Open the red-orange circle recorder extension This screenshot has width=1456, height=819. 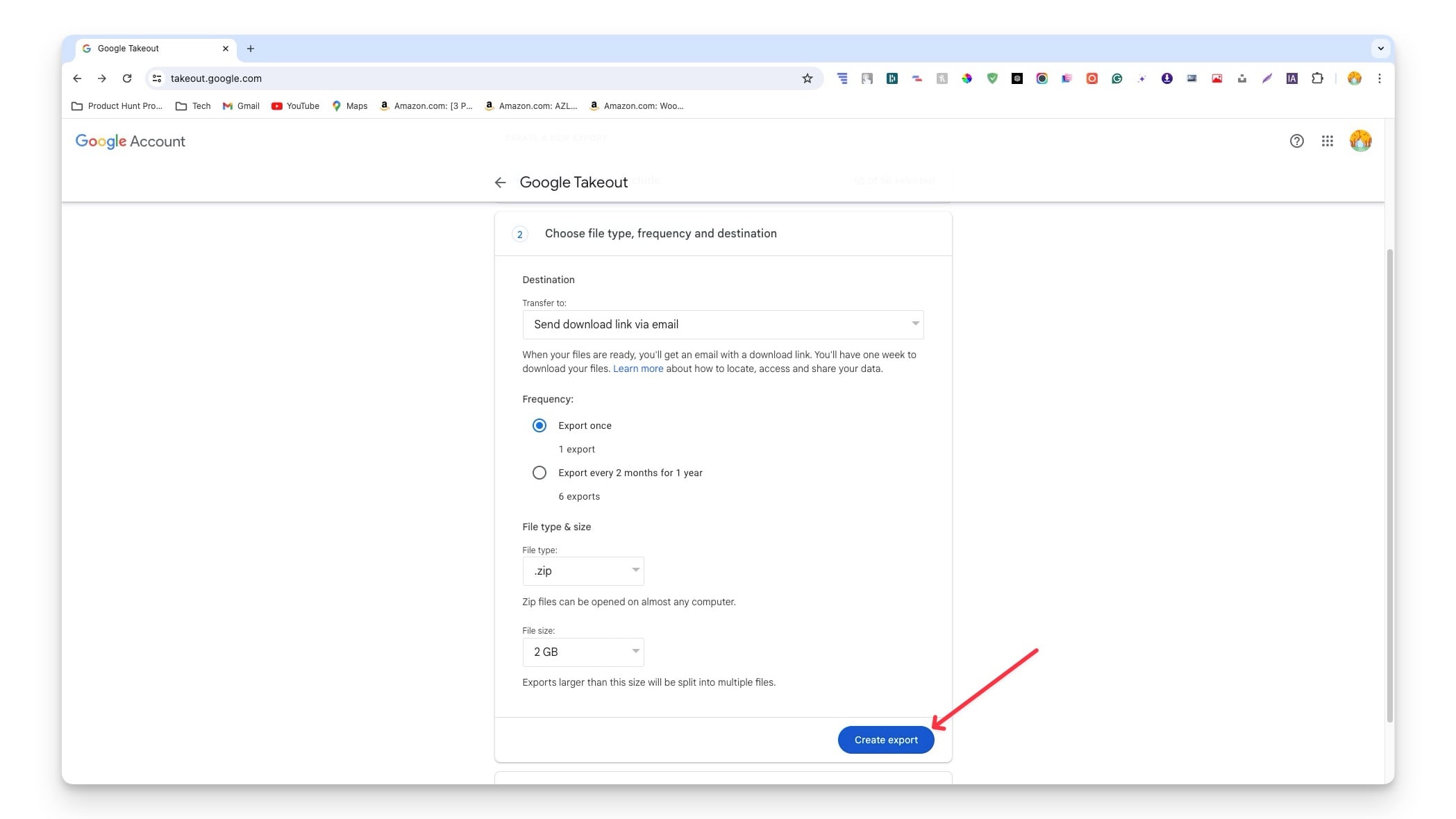tap(1092, 78)
